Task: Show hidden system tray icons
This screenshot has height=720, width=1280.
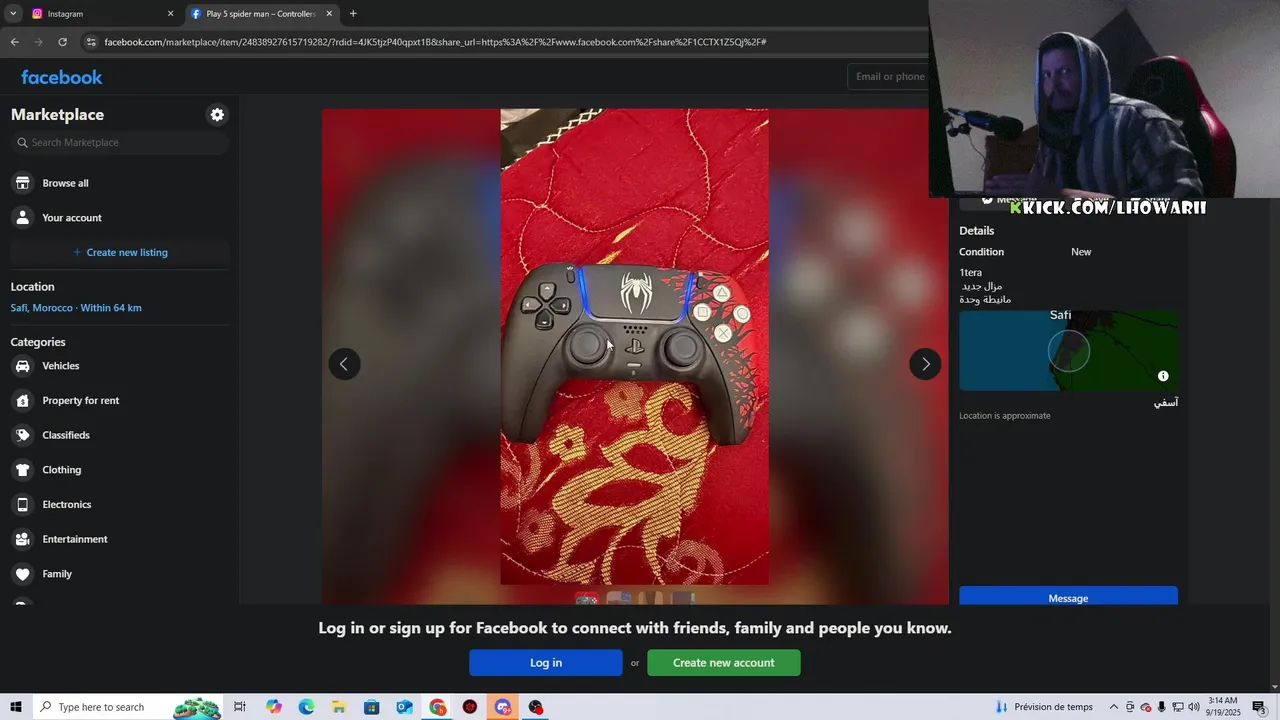Action: (1114, 707)
